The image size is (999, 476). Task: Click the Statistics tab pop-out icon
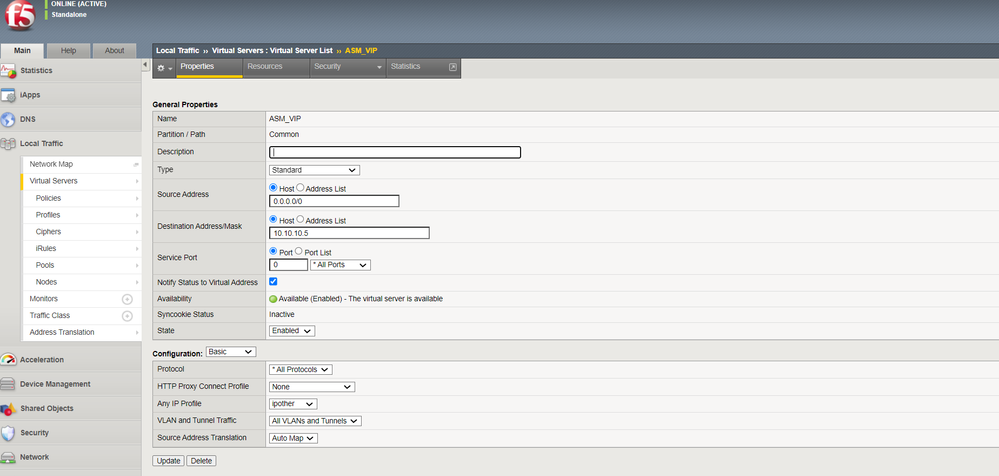453,66
